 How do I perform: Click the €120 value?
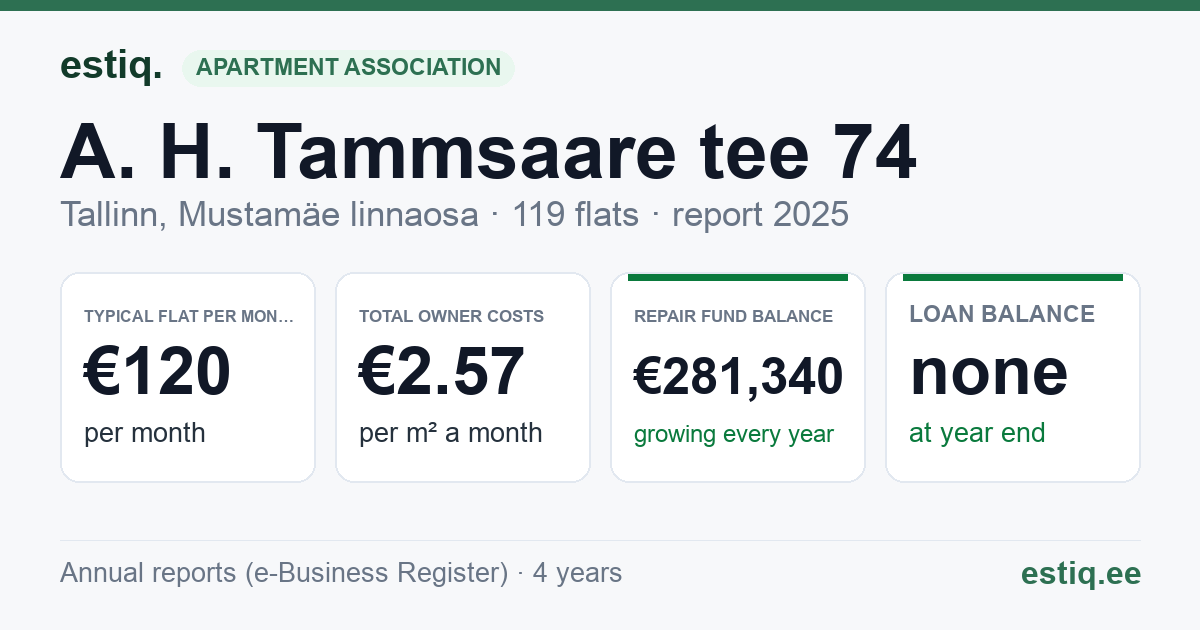(157, 372)
